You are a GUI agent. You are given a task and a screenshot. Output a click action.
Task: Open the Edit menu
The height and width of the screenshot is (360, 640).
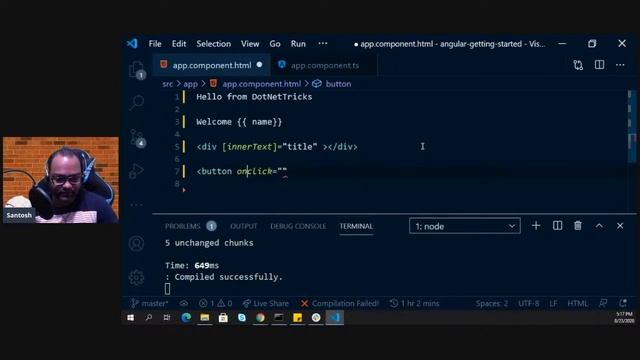[179, 44]
